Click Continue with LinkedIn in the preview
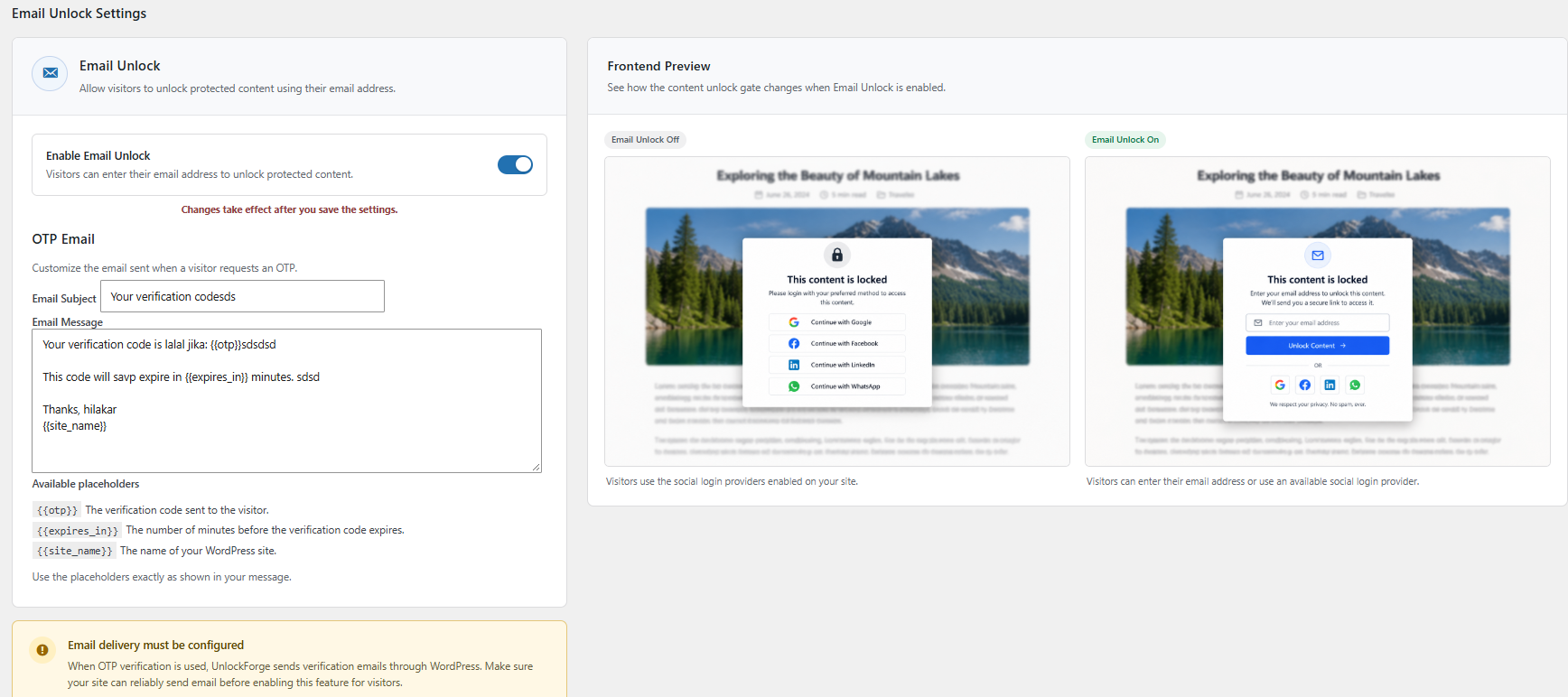Screen dimensions: 1568x697 pos(837,365)
